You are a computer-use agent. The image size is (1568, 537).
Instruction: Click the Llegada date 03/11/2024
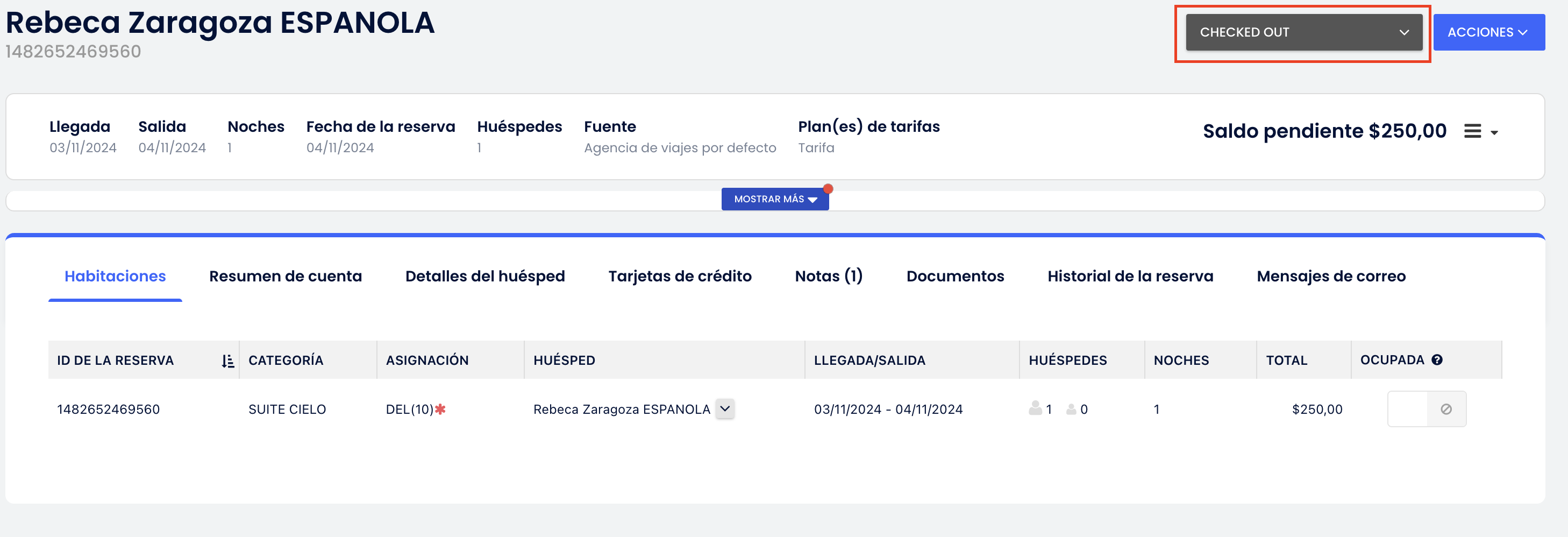coord(83,148)
